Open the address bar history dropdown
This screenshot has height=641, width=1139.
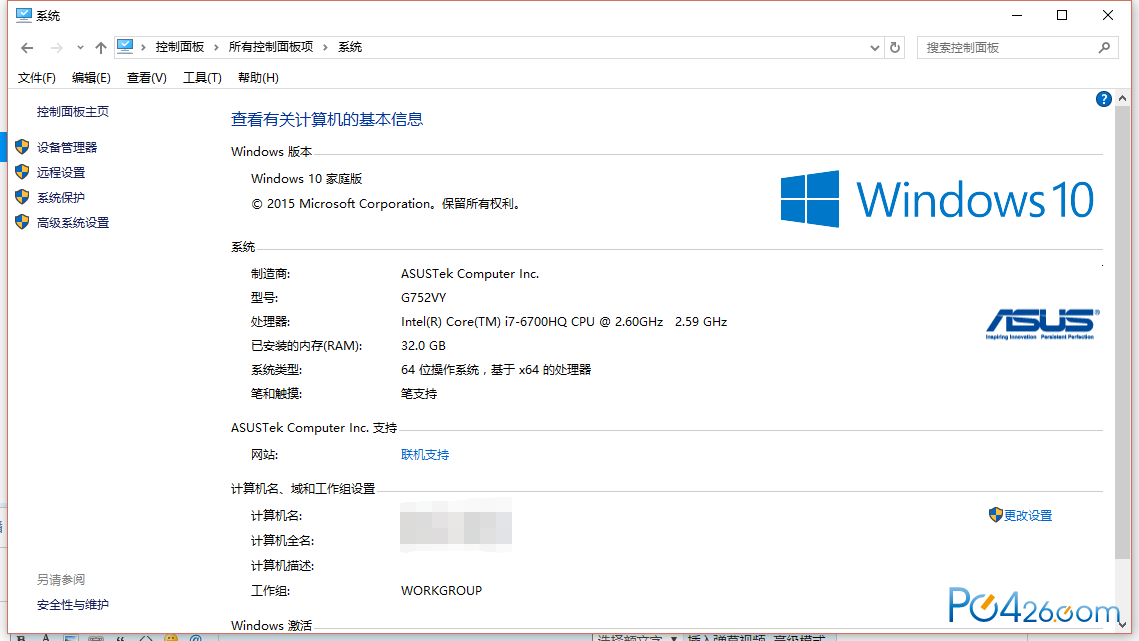pos(875,48)
